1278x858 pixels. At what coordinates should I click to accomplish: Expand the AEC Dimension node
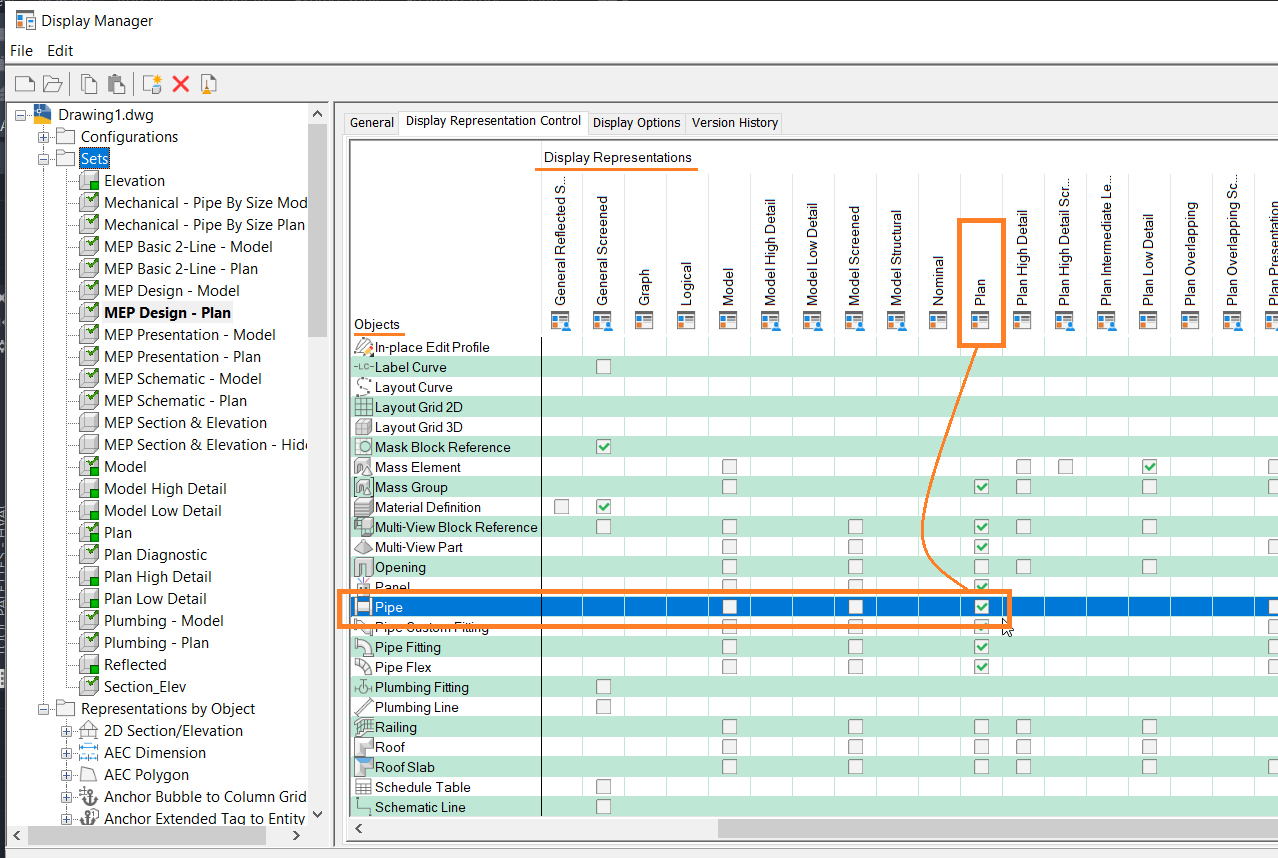[66, 753]
